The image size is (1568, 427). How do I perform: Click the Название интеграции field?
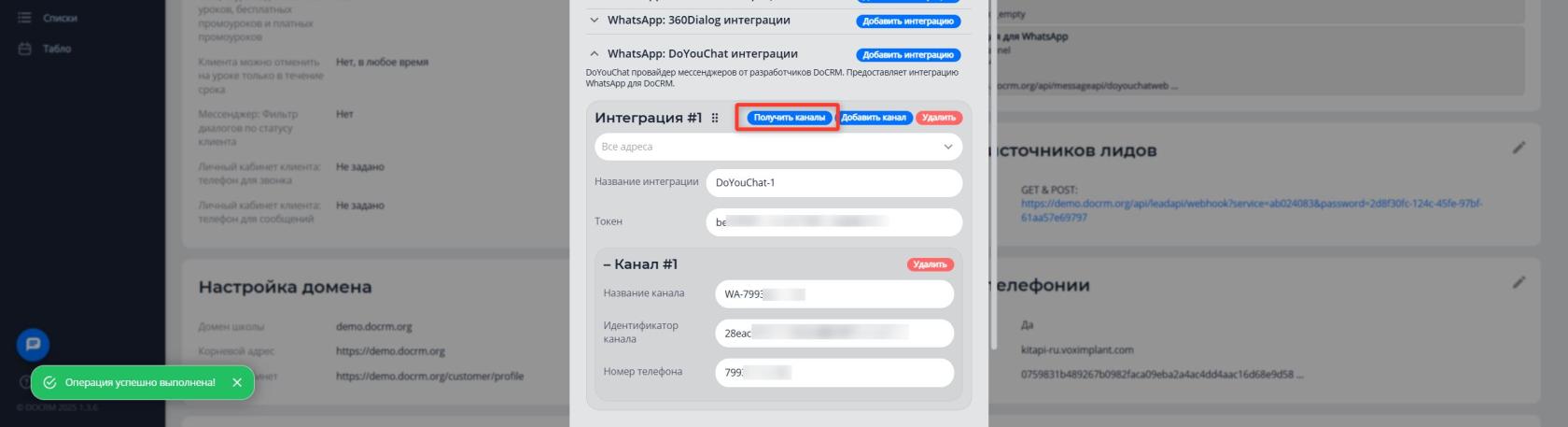833,183
